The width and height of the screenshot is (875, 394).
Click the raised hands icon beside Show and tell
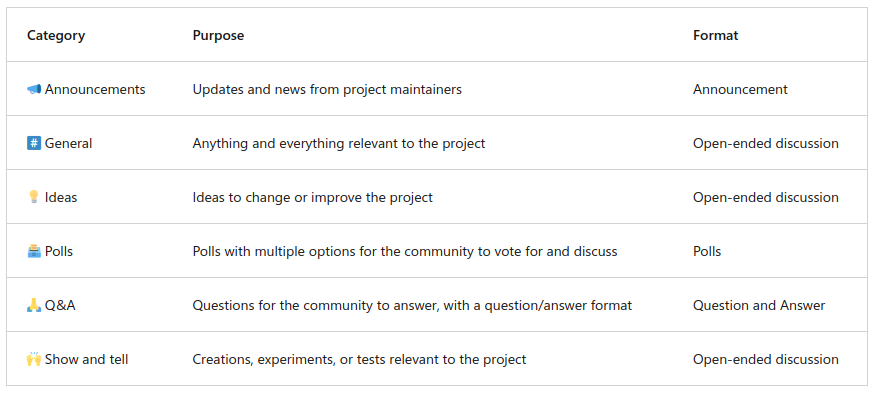34,359
